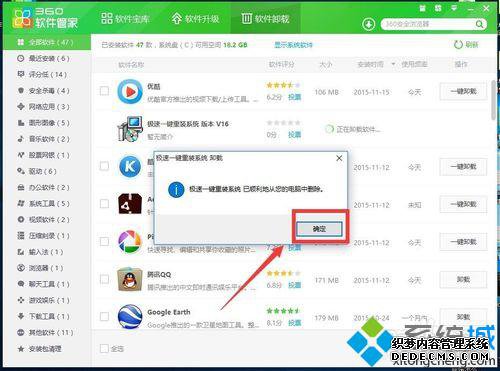Click the Youku play-button app icon
The height and width of the screenshot is (371, 500).
[130, 91]
